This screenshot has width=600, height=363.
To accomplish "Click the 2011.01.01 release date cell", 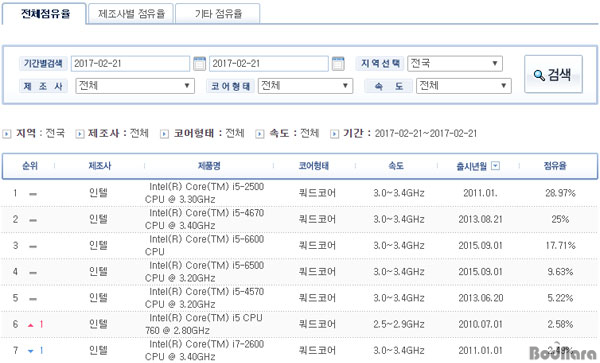I will click(481, 350).
